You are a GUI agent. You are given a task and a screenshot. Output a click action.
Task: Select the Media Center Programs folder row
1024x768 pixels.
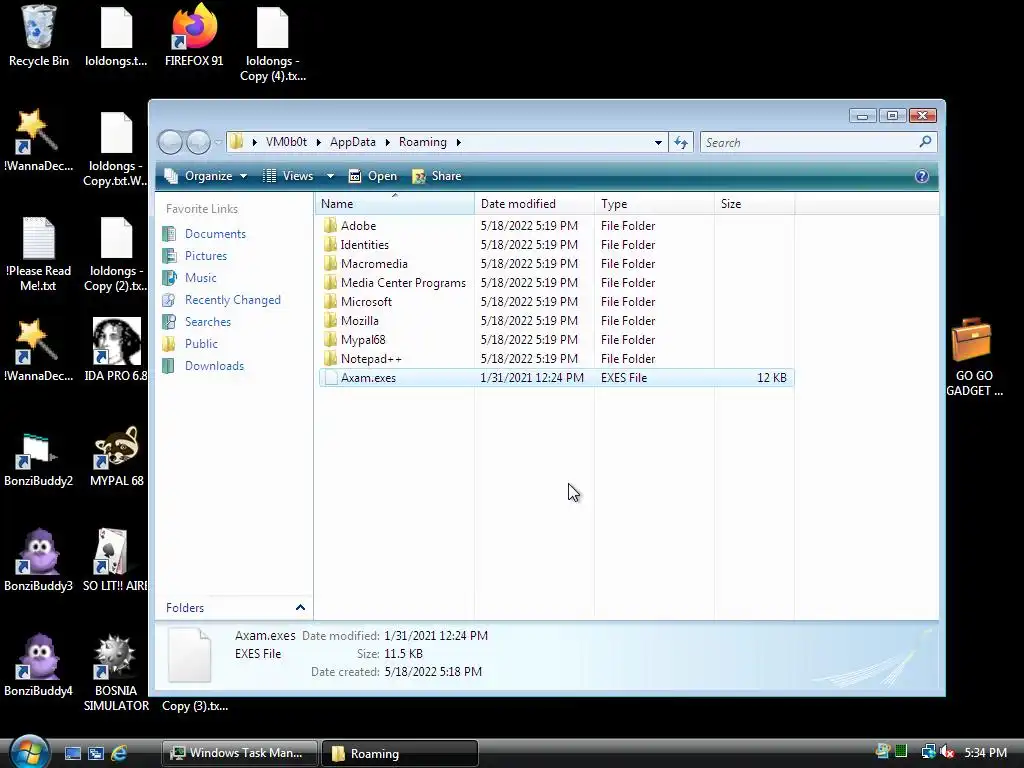pos(556,282)
